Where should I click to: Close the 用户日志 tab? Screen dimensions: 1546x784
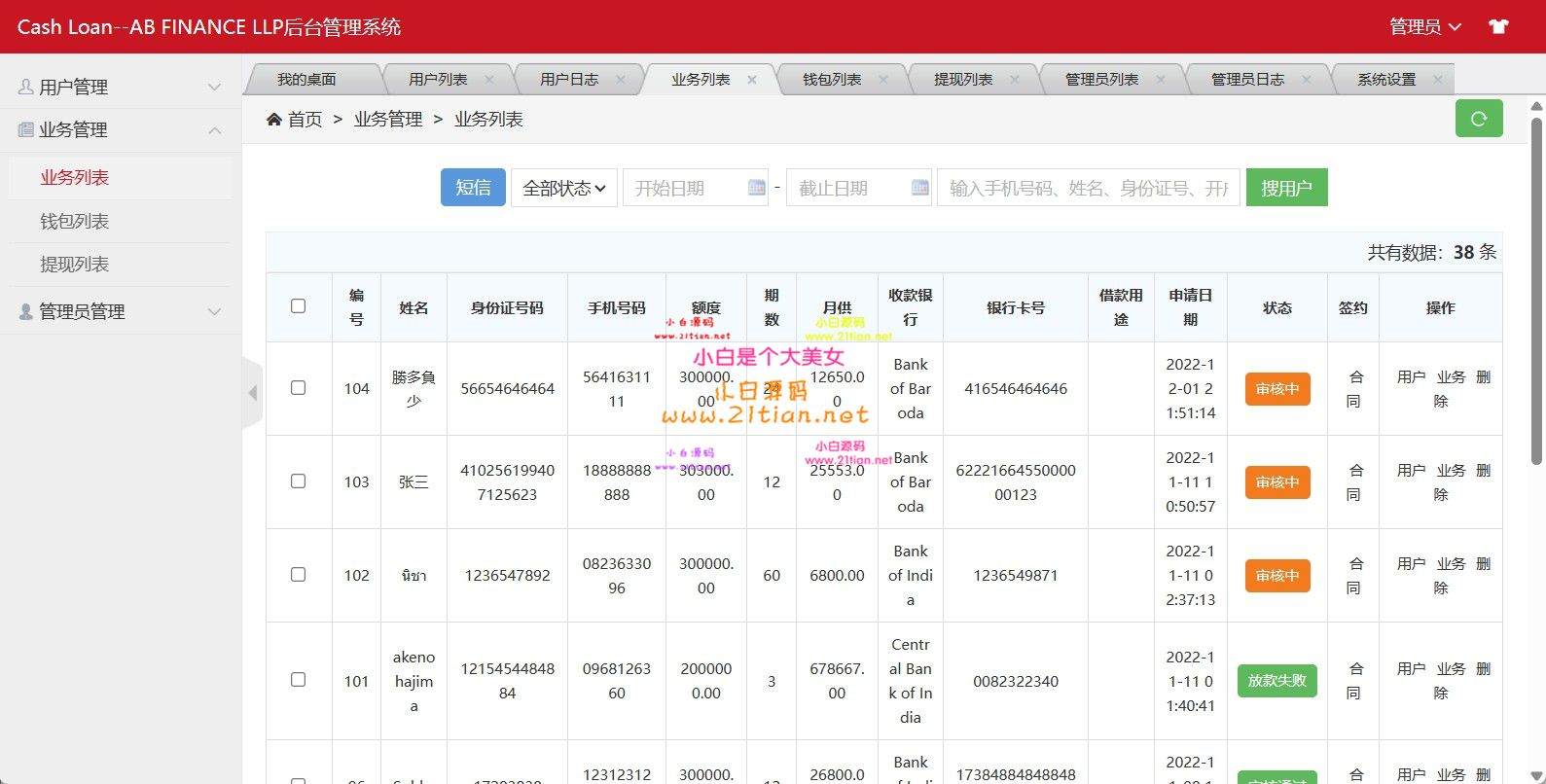tap(620, 80)
